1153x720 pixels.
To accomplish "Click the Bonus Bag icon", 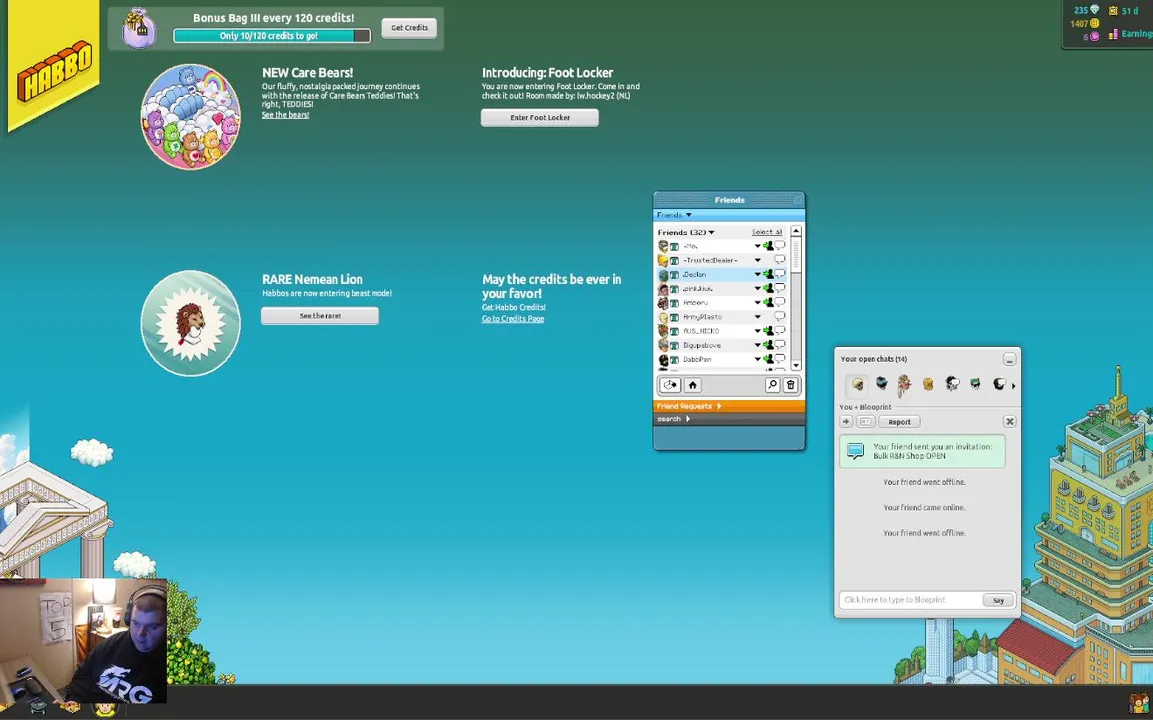I will click(x=139, y=29).
